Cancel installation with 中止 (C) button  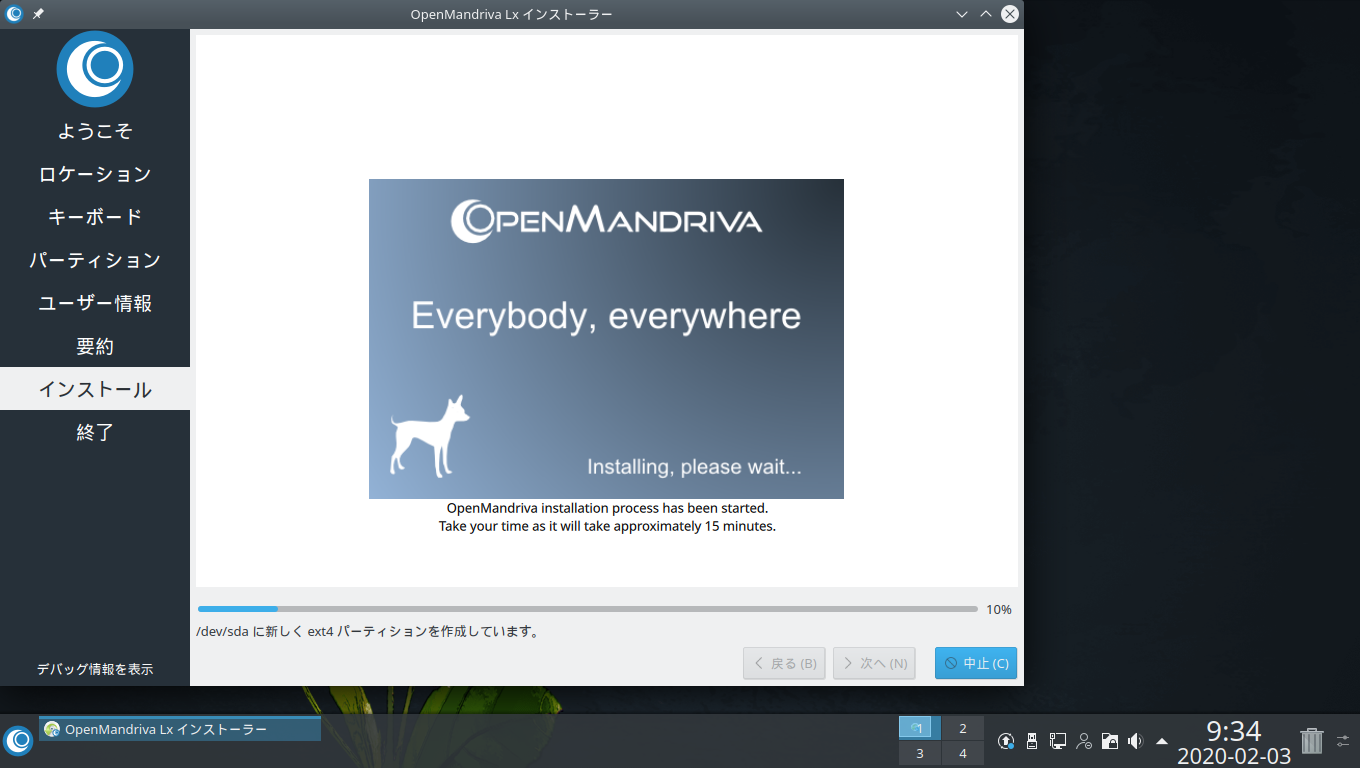[x=976, y=663]
